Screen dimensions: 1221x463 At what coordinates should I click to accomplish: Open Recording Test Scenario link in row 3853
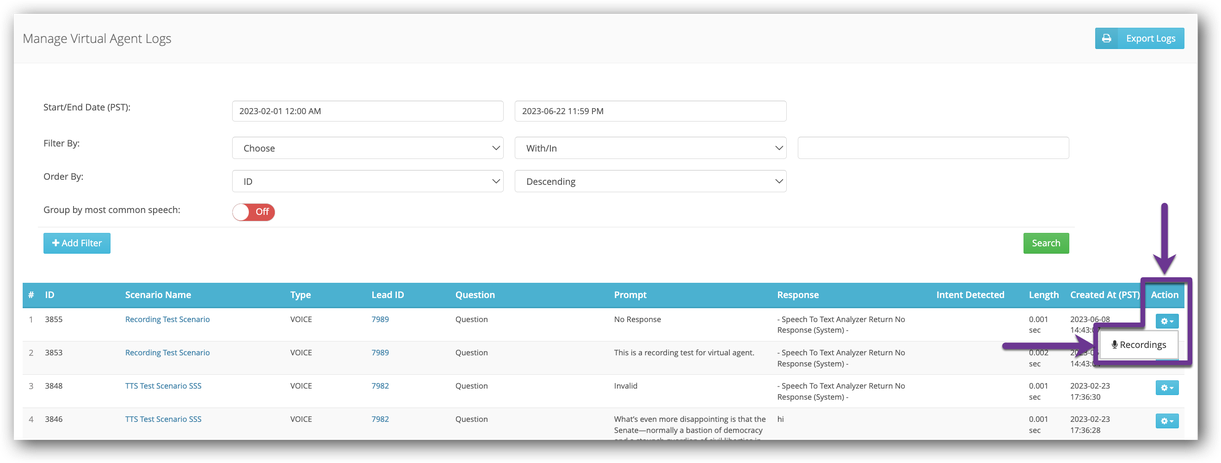tap(167, 353)
